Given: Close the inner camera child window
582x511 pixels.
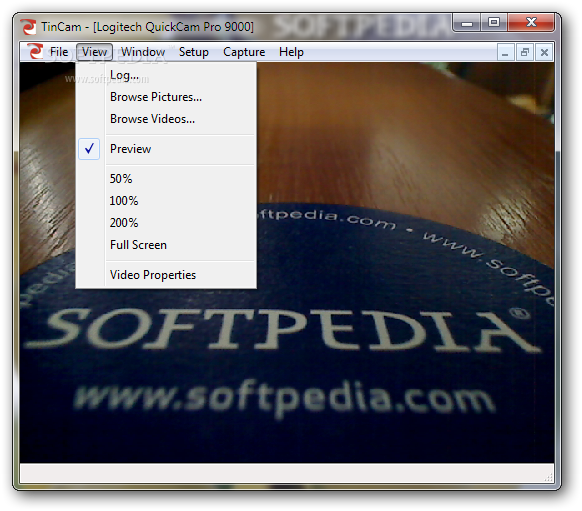Looking at the screenshot, I should click(545, 52).
